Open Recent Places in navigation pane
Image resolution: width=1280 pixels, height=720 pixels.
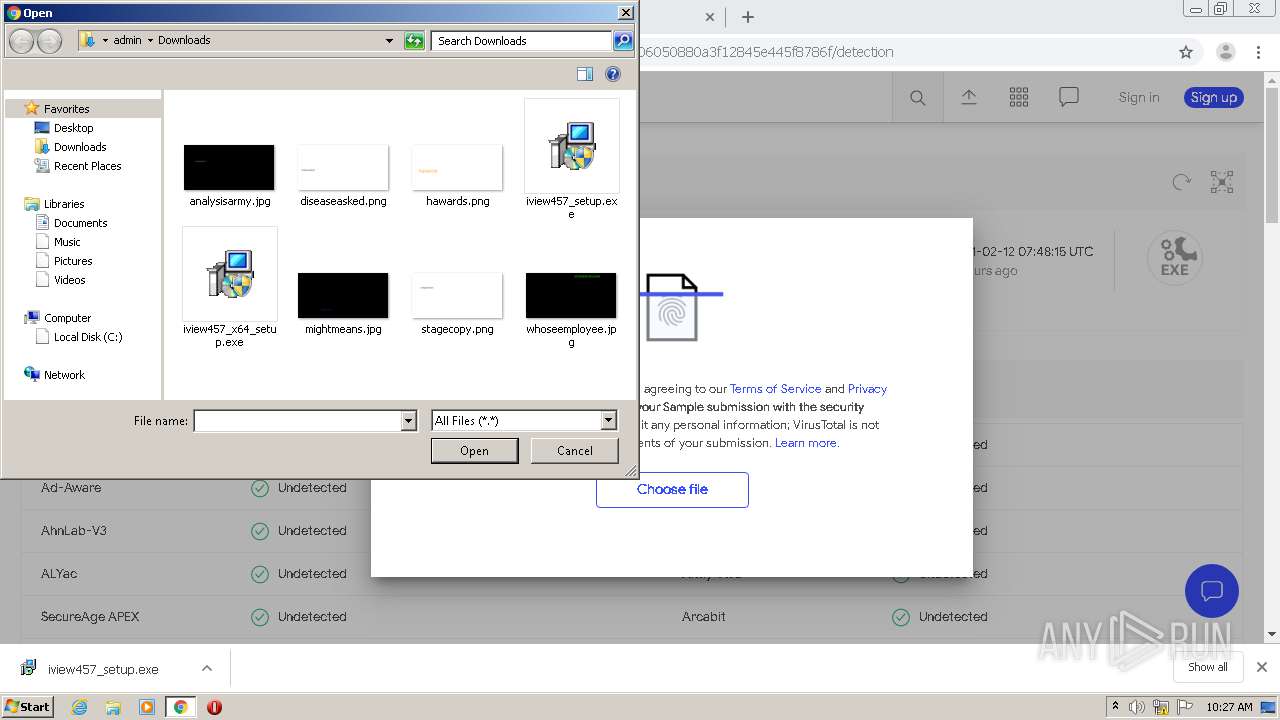(87, 166)
